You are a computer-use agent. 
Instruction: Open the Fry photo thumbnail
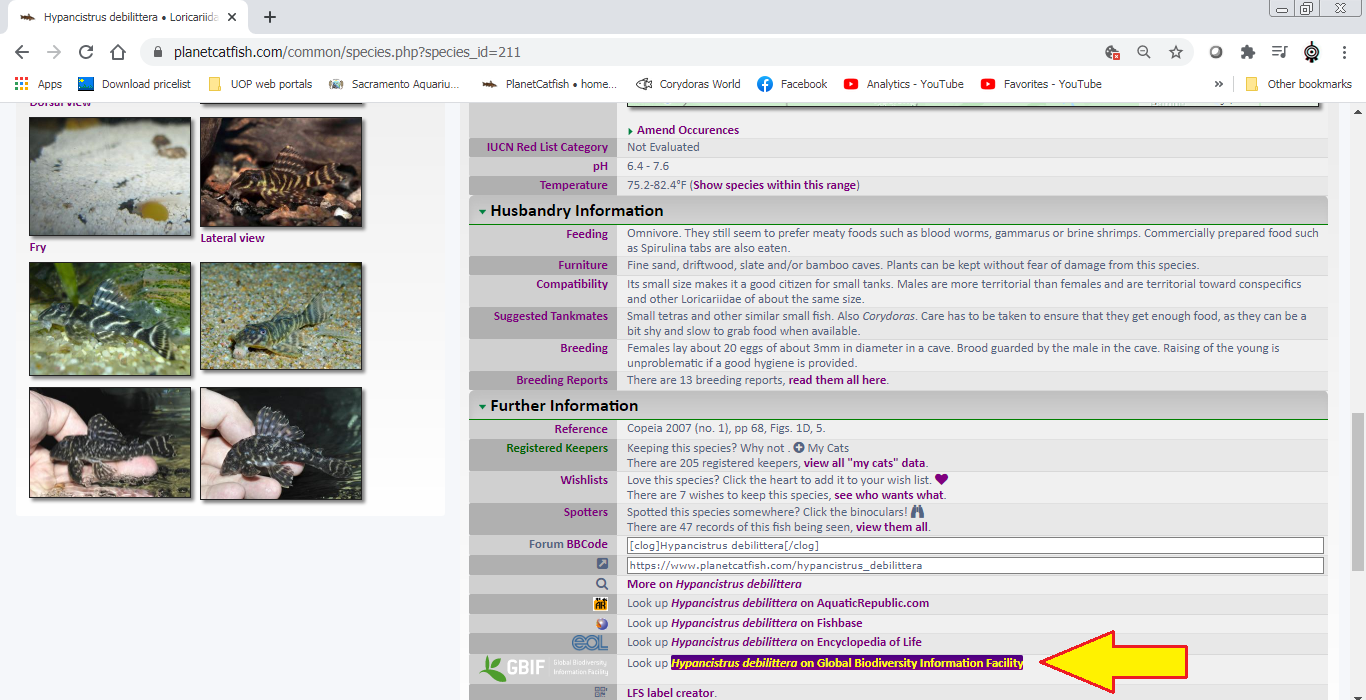[x=110, y=176]
